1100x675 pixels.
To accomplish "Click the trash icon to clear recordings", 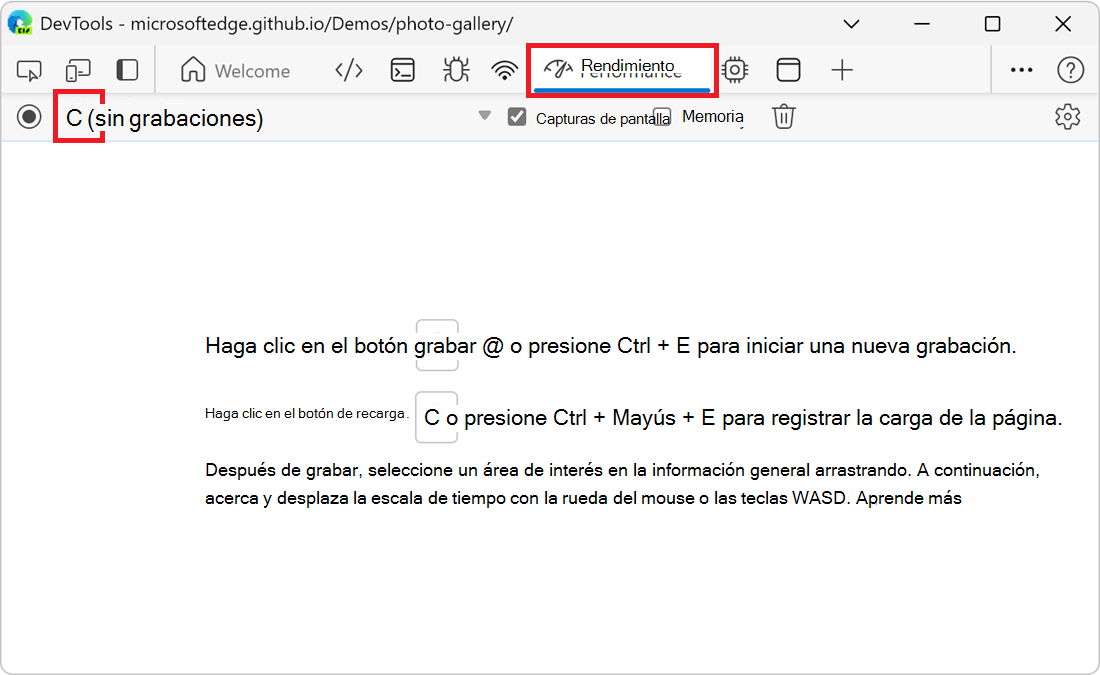I will click(784, 116).
